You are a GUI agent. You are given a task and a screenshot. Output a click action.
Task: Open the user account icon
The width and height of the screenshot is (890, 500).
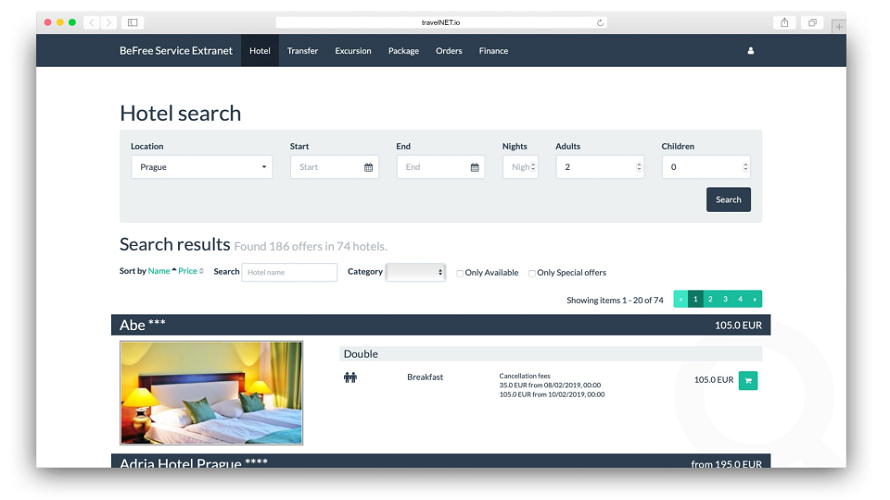pos(750,51)
